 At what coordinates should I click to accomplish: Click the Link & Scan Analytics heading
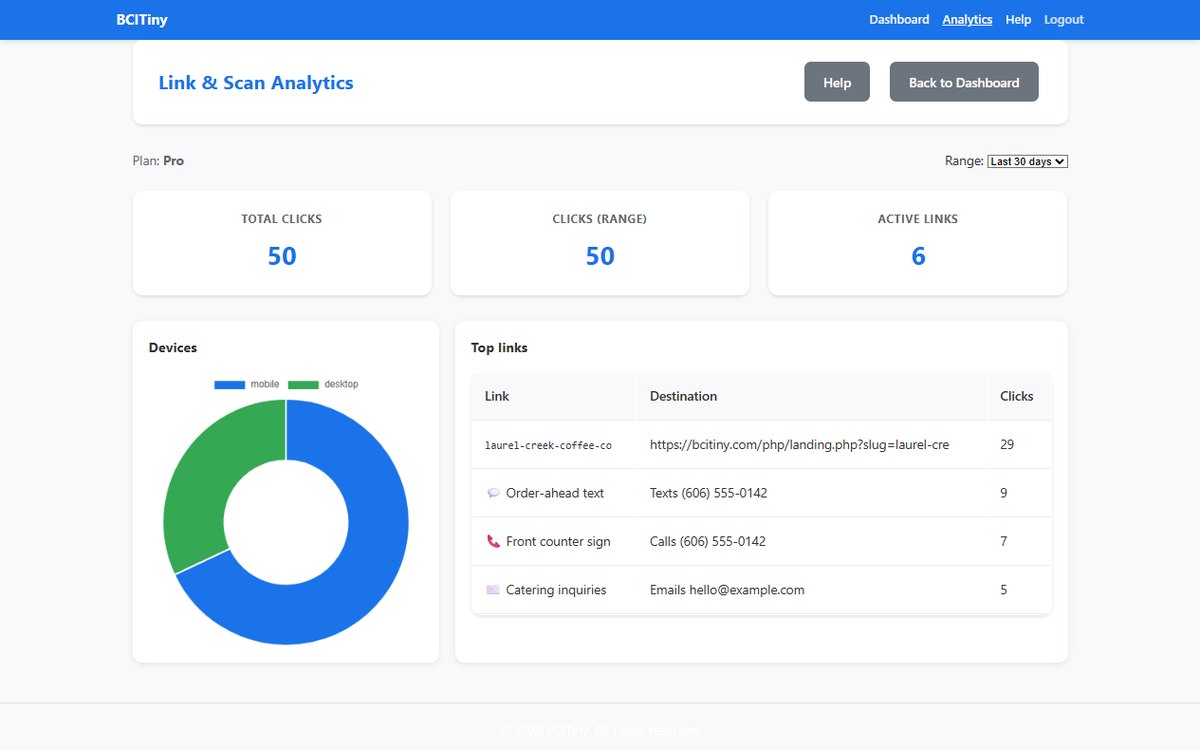(256, 82)
